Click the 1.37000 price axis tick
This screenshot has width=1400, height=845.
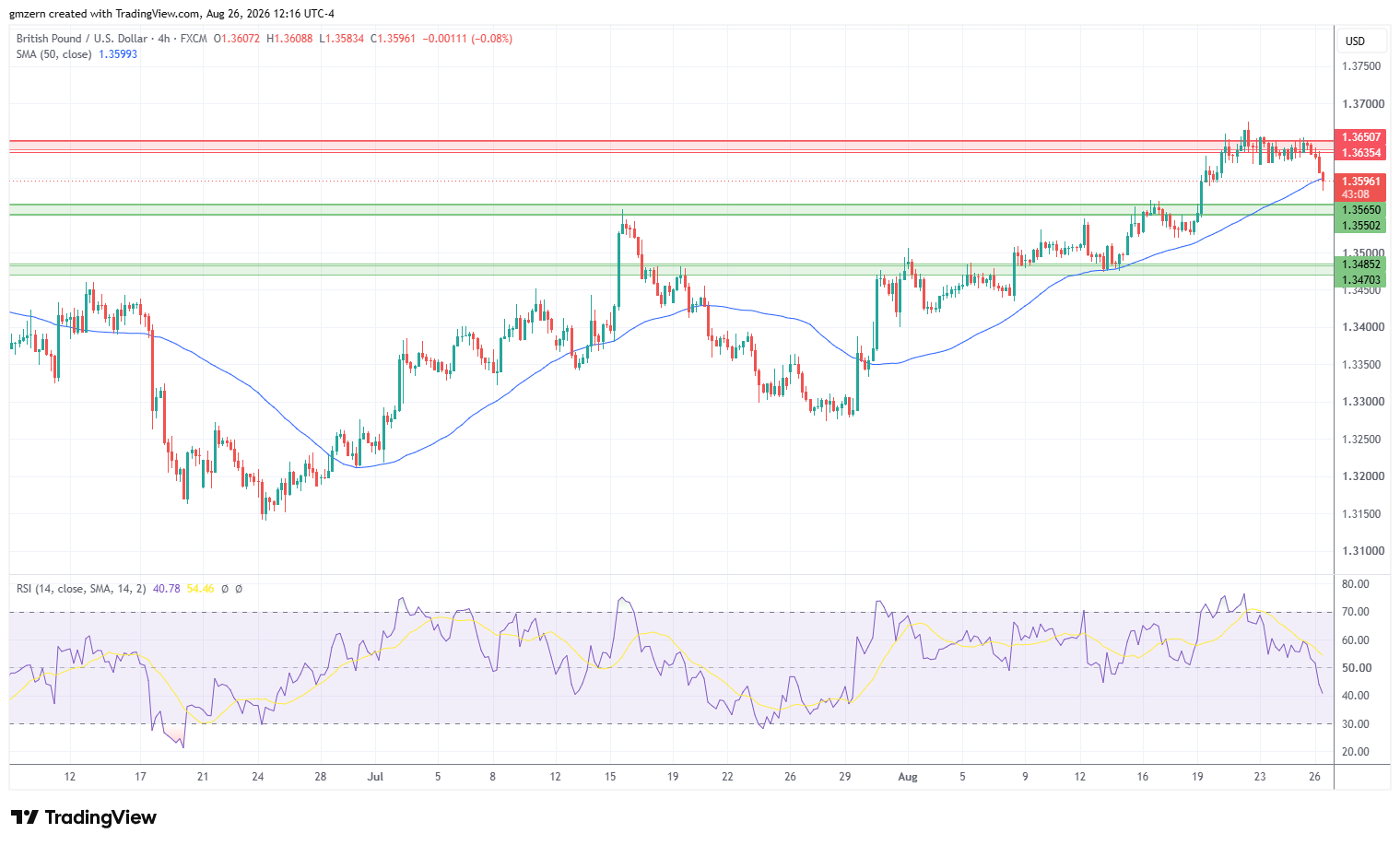tap(1361, 104)
